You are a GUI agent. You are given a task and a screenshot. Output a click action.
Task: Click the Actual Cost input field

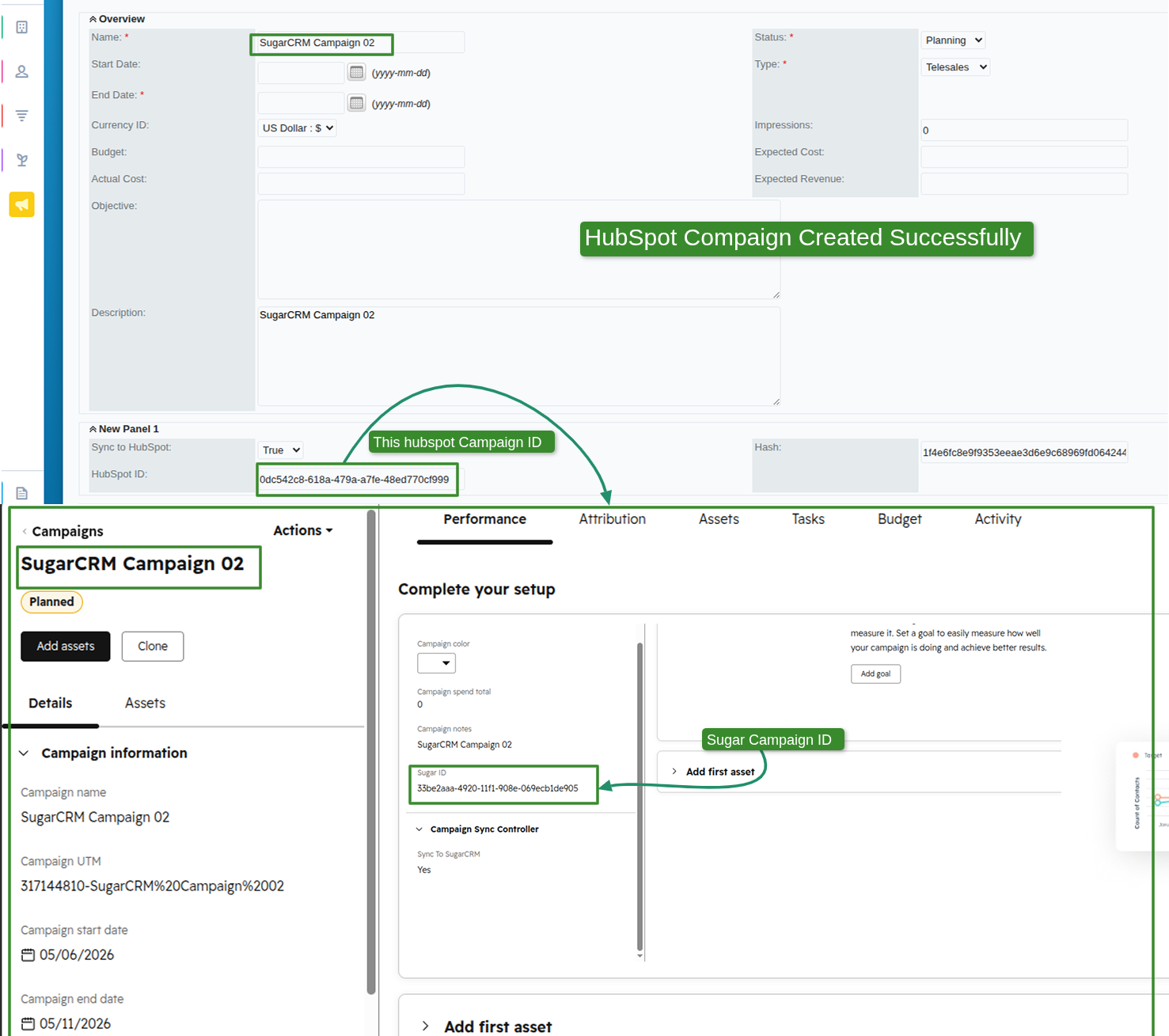[x=361, y=184]
